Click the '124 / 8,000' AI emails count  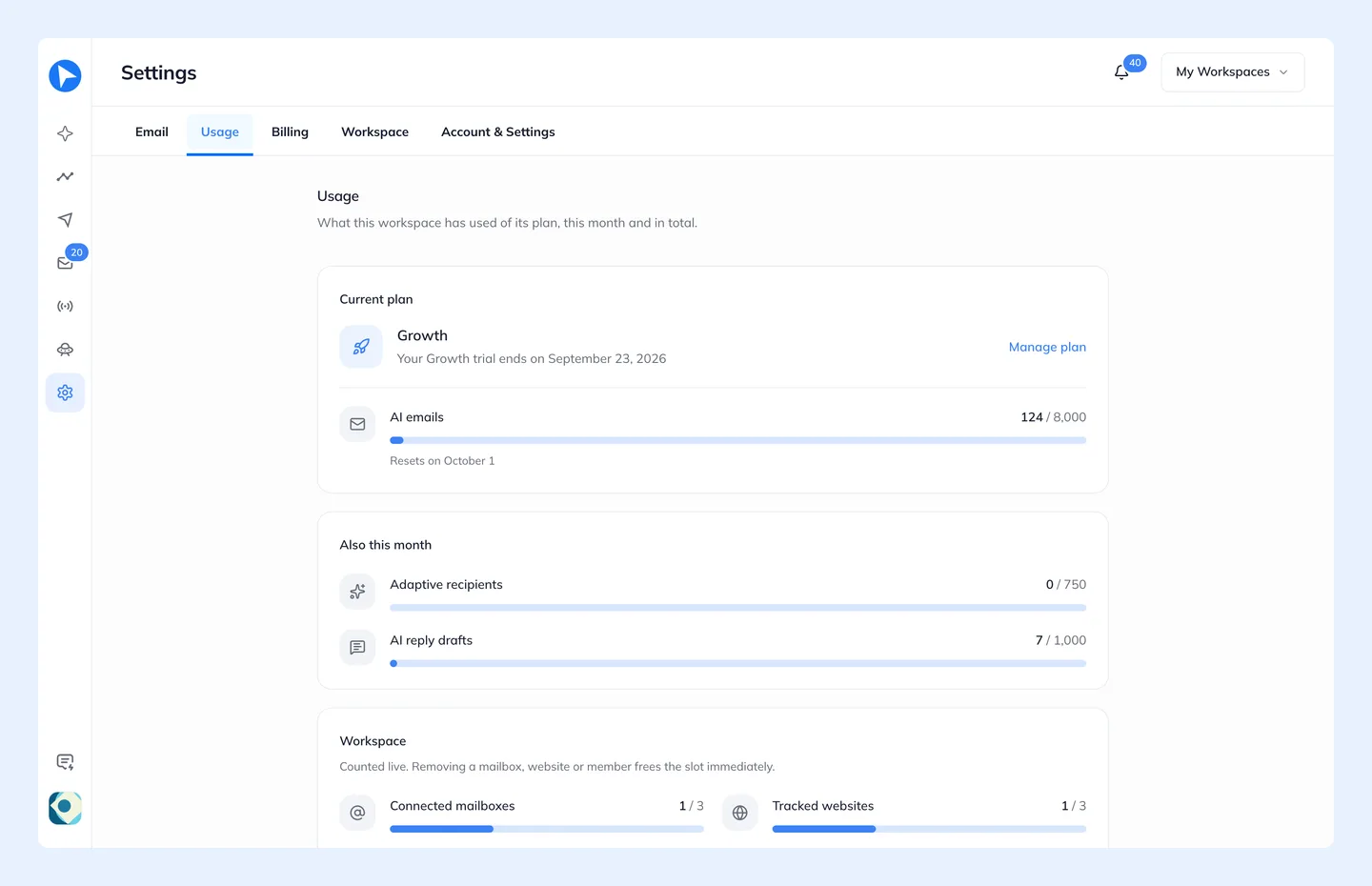1053,417
